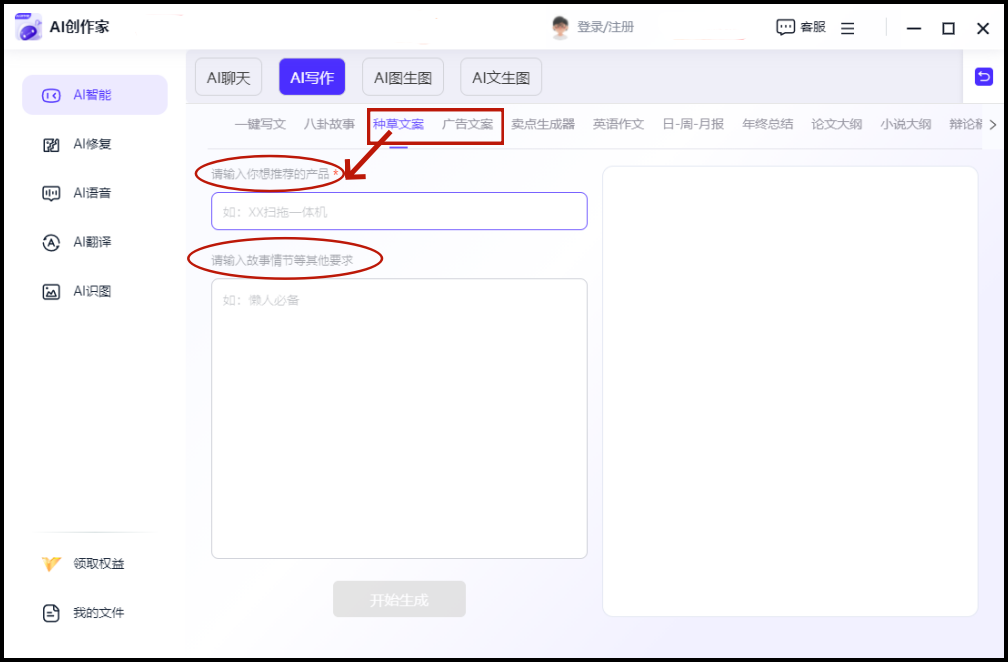This screenshot has height=662, width=1008.
Task: Click the AI修复 sidebar icon
Action: [x=51, y=145]
